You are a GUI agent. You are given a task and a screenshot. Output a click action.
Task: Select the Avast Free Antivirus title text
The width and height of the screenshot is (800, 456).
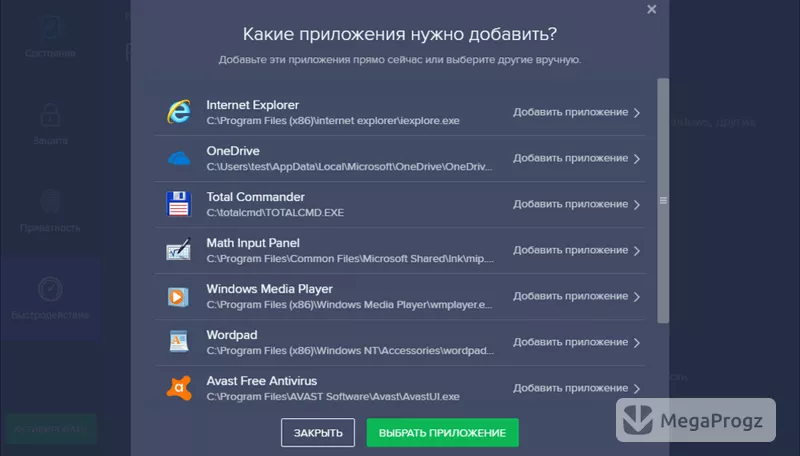(262, 381)
